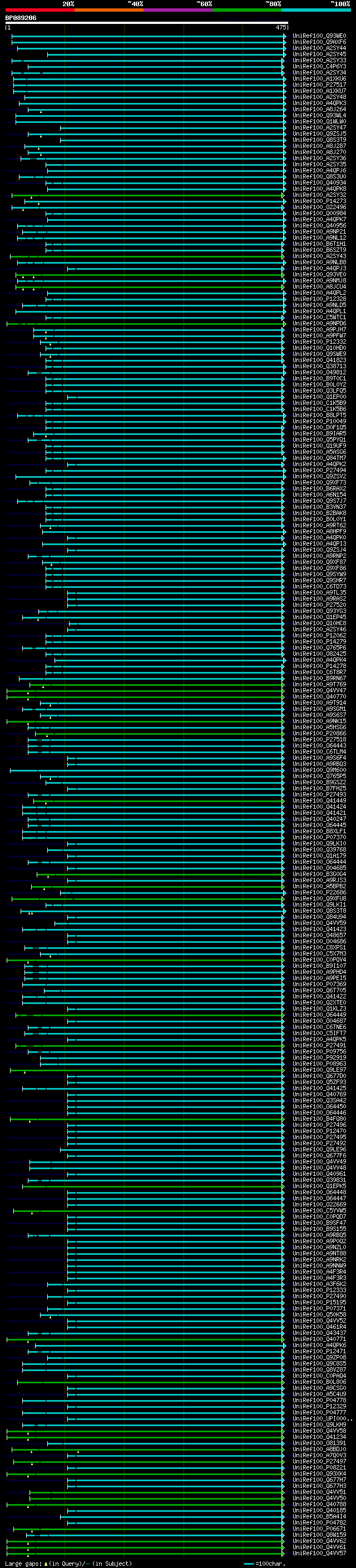Open hit UniRef100_Q93WE0
Viewport: 356px width, 1568px height.
pos(319,36)
